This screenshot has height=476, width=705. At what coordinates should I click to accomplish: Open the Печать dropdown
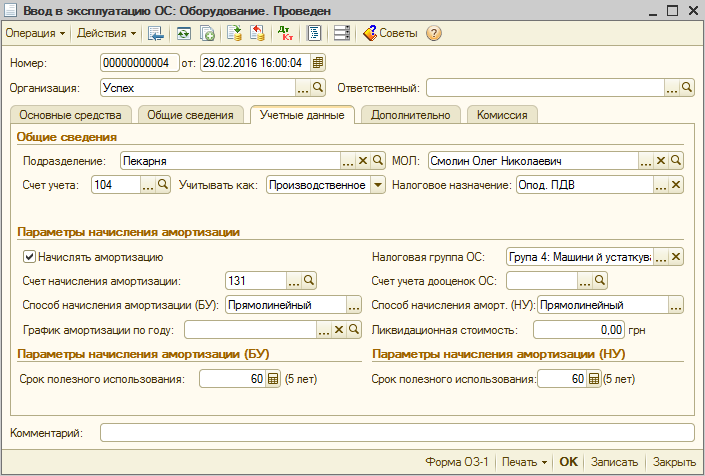(524, 462)
